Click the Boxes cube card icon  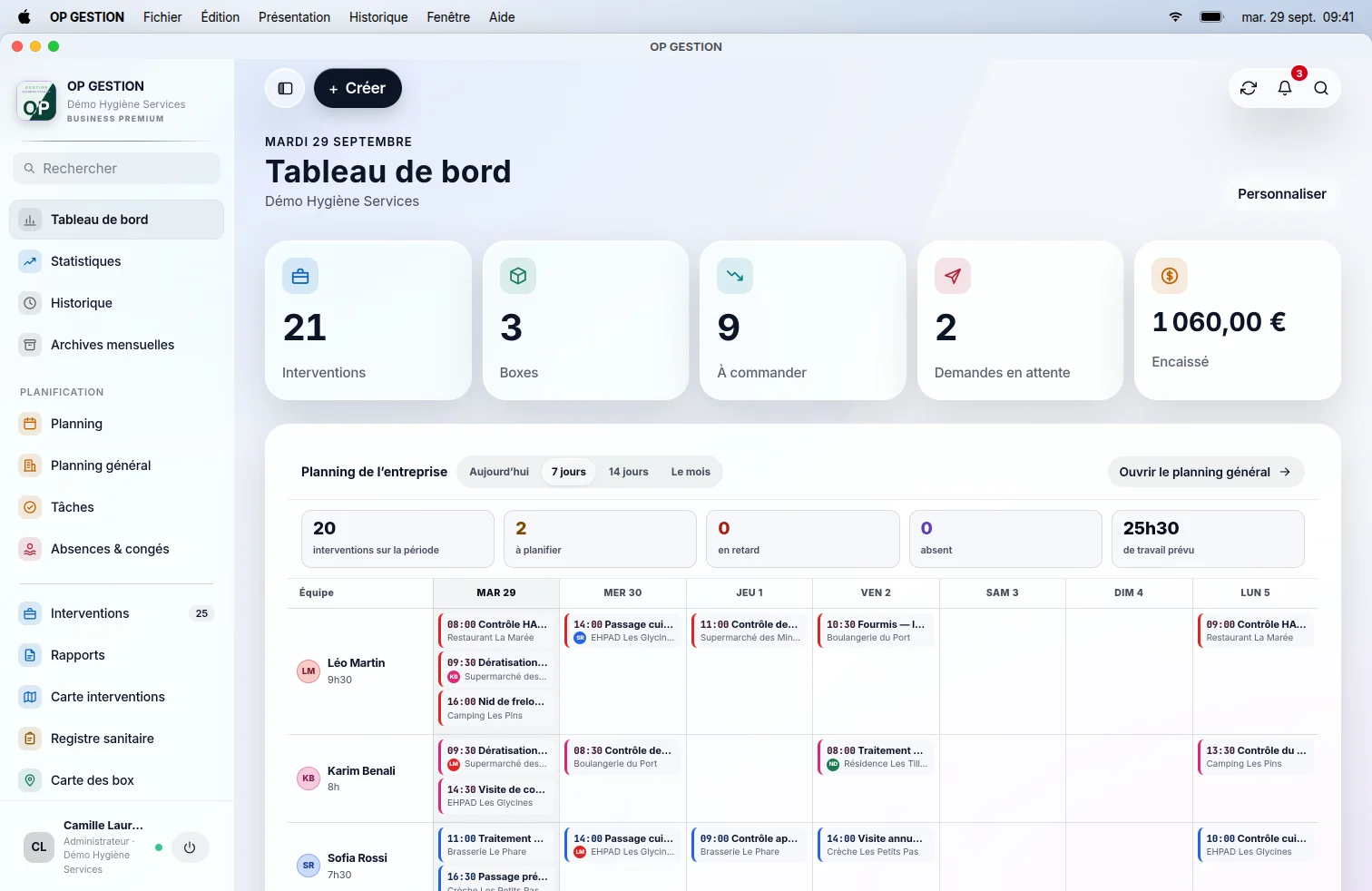pos(518,276)
